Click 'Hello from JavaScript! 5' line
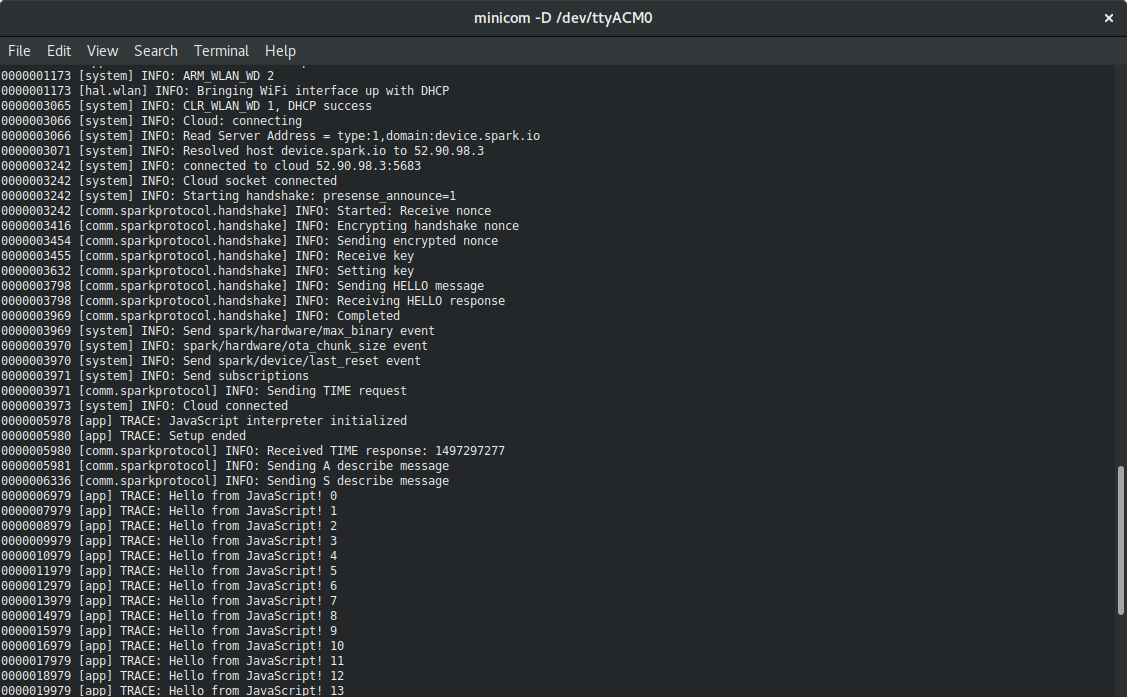The width and height of the screenshot is (1127, 697). (x=169, y=571)
